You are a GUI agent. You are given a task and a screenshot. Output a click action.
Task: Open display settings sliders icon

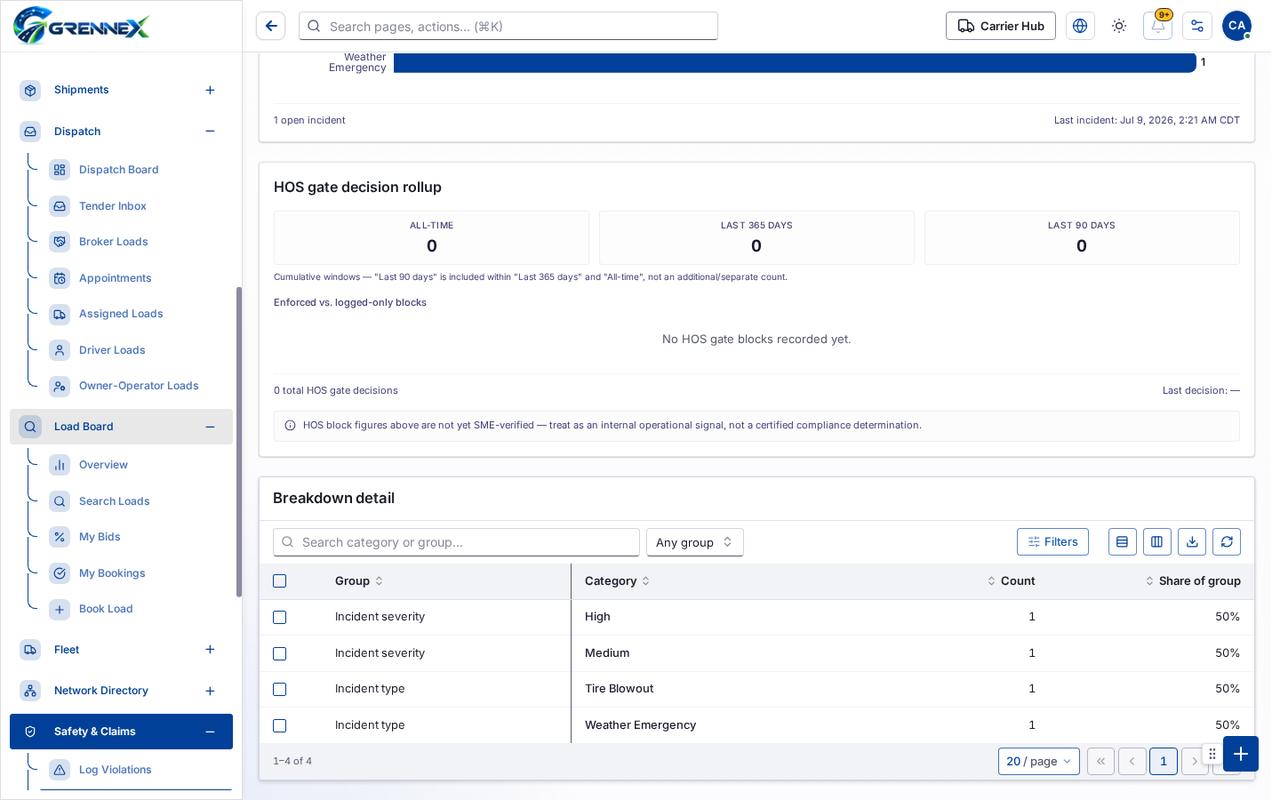coord(1197,26)
